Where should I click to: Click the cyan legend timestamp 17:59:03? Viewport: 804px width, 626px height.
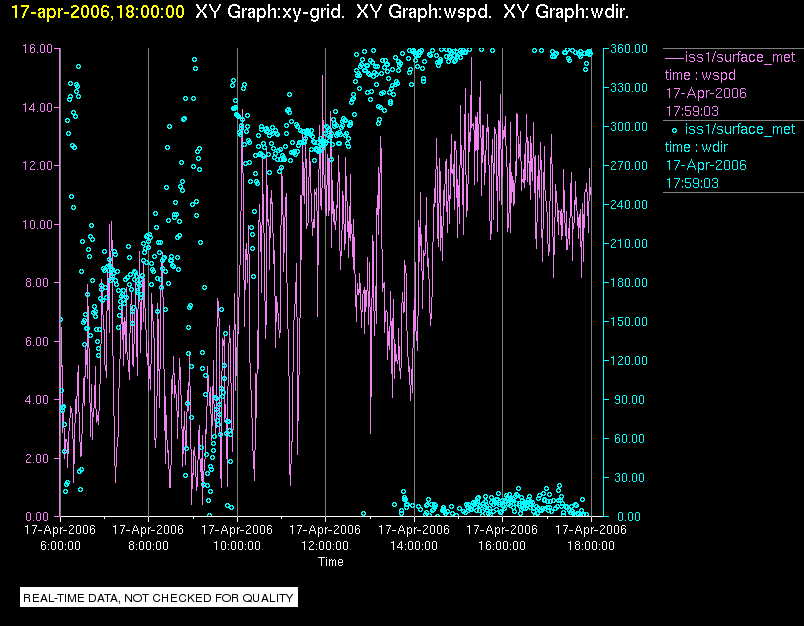(x=692, y=183)
